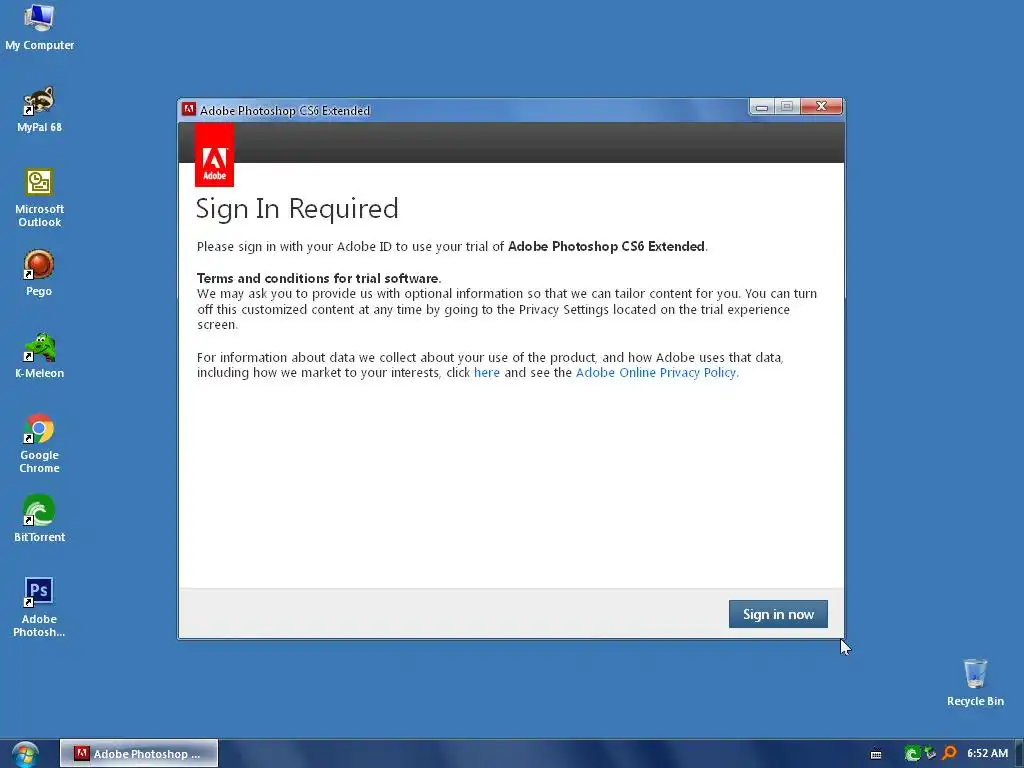Image resolution: width=1024 pixels, height=768 pixels.
Task: Select the BitTorrent desktop shortcut
Action: coord(39,519)
